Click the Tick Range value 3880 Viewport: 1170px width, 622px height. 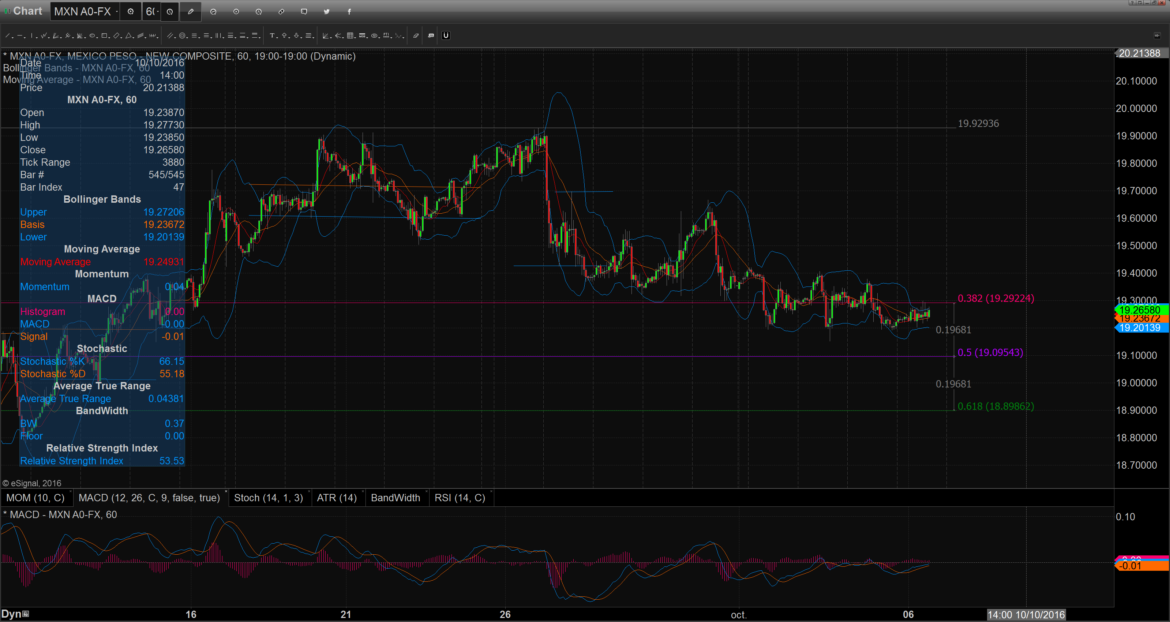[172, 162]
